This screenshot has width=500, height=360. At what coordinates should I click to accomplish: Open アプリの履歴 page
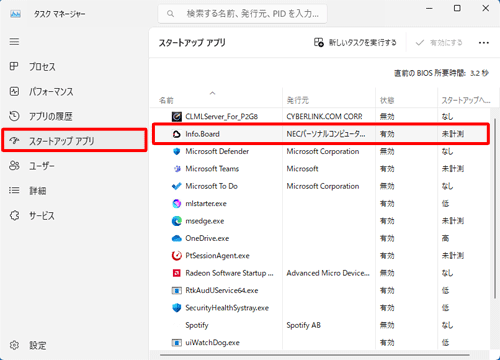pos(74,116)
